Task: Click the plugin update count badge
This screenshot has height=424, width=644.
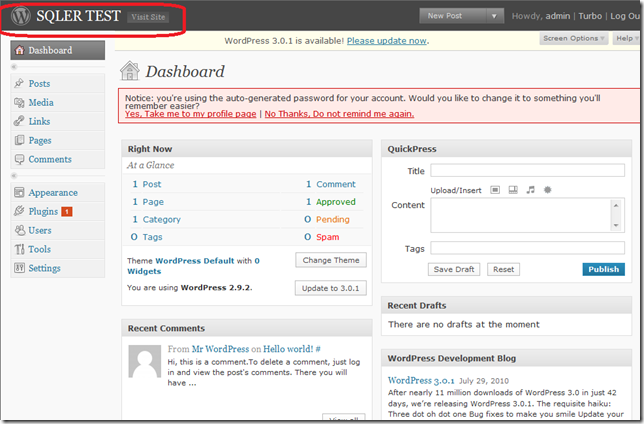Action: (x=67, y=212)
